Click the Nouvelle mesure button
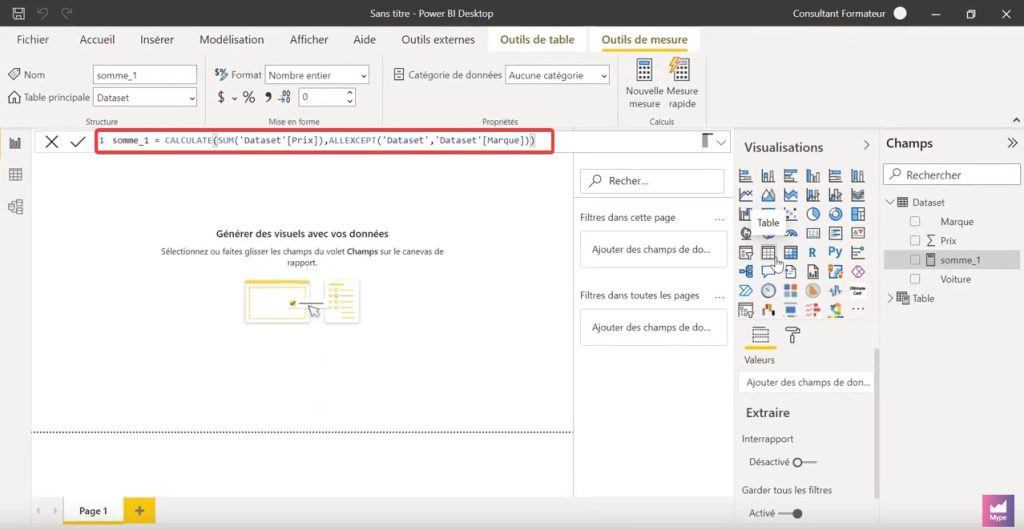This screenshot has width=1024, height=530. (x=645, y=84)
